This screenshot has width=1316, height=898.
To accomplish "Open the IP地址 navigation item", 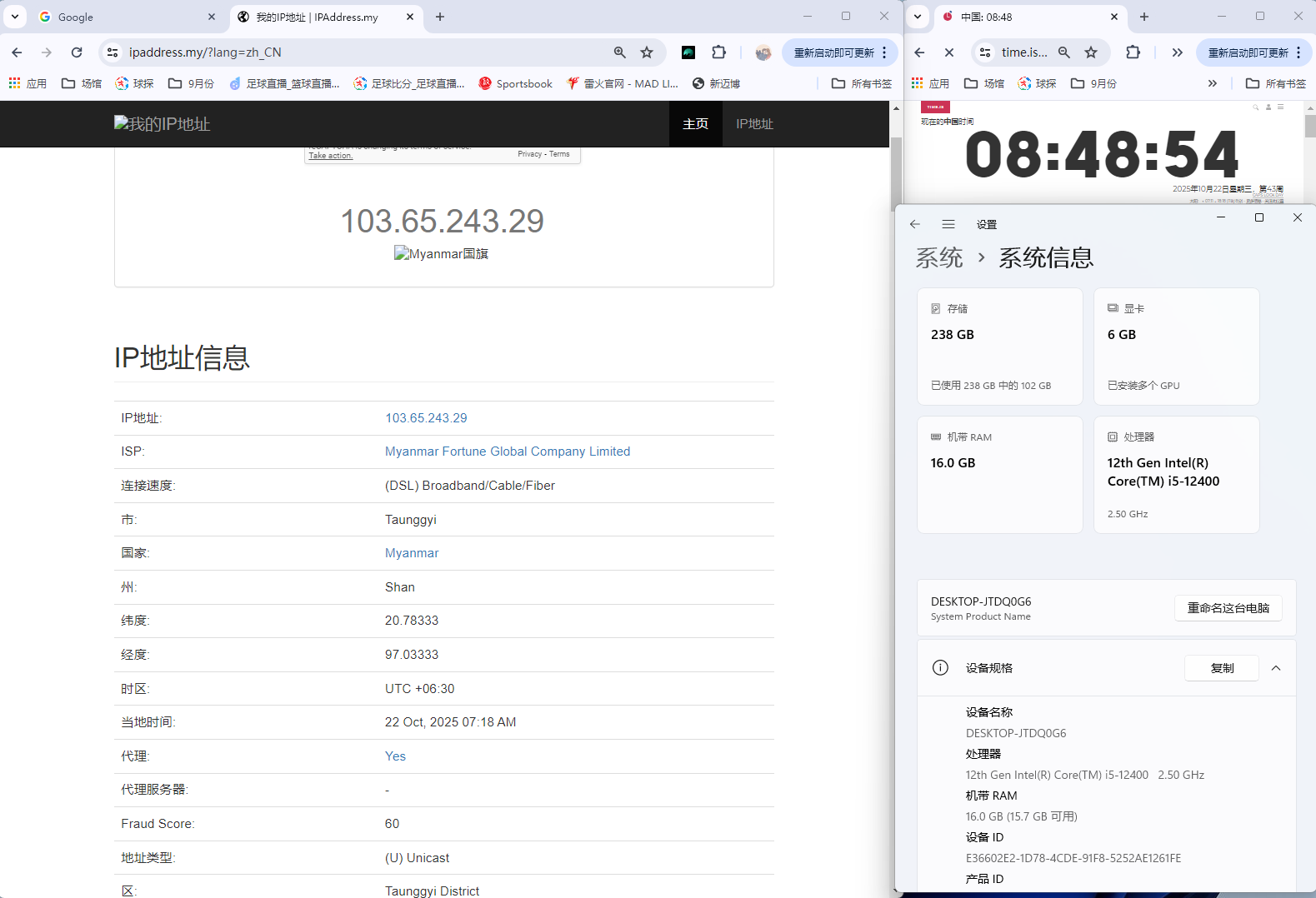I will pyautogui.click(x=754, y=124).
